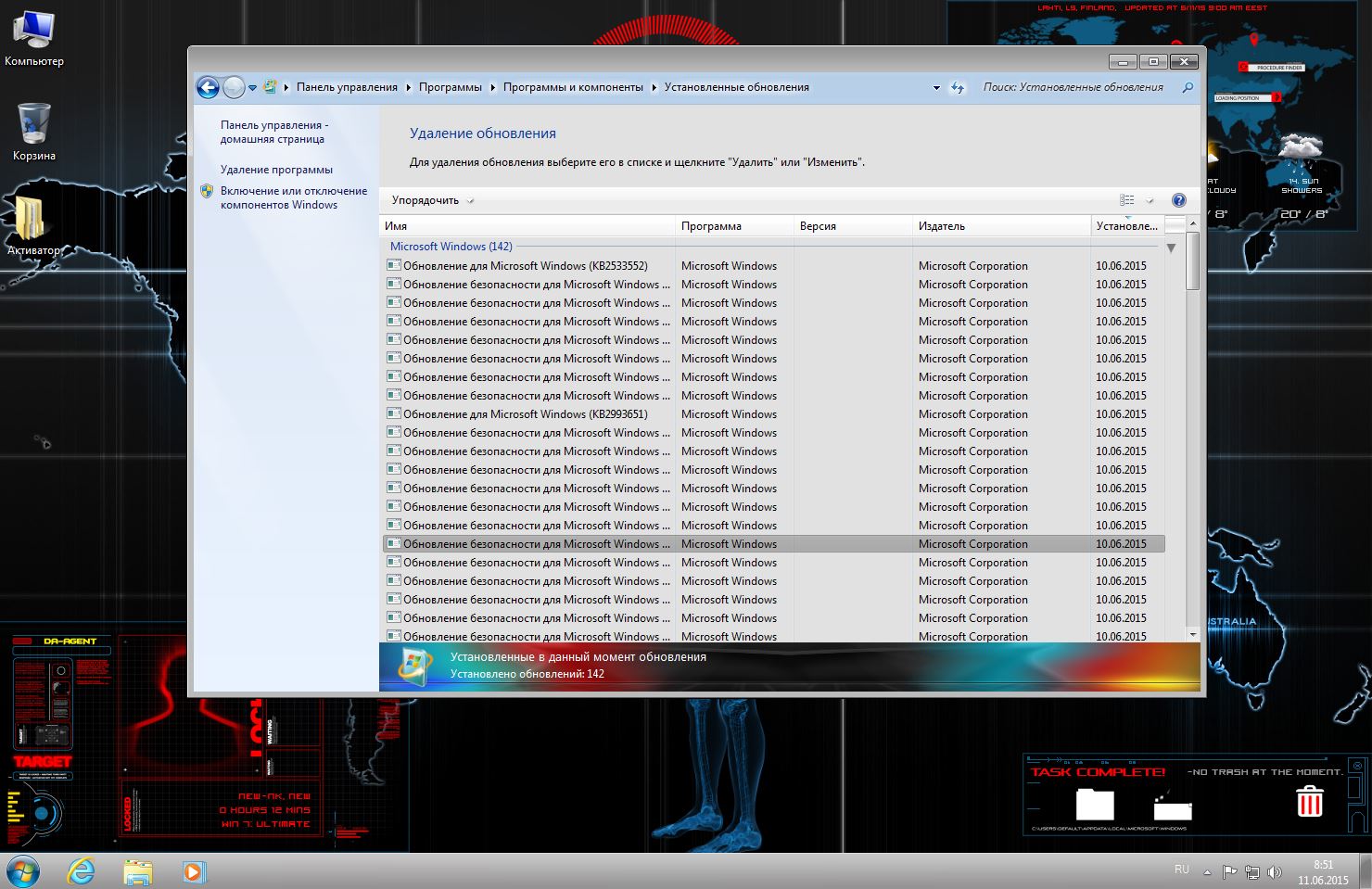Click Панель управления breadcrumb
1372x889 pixels.
click(347, 87)
